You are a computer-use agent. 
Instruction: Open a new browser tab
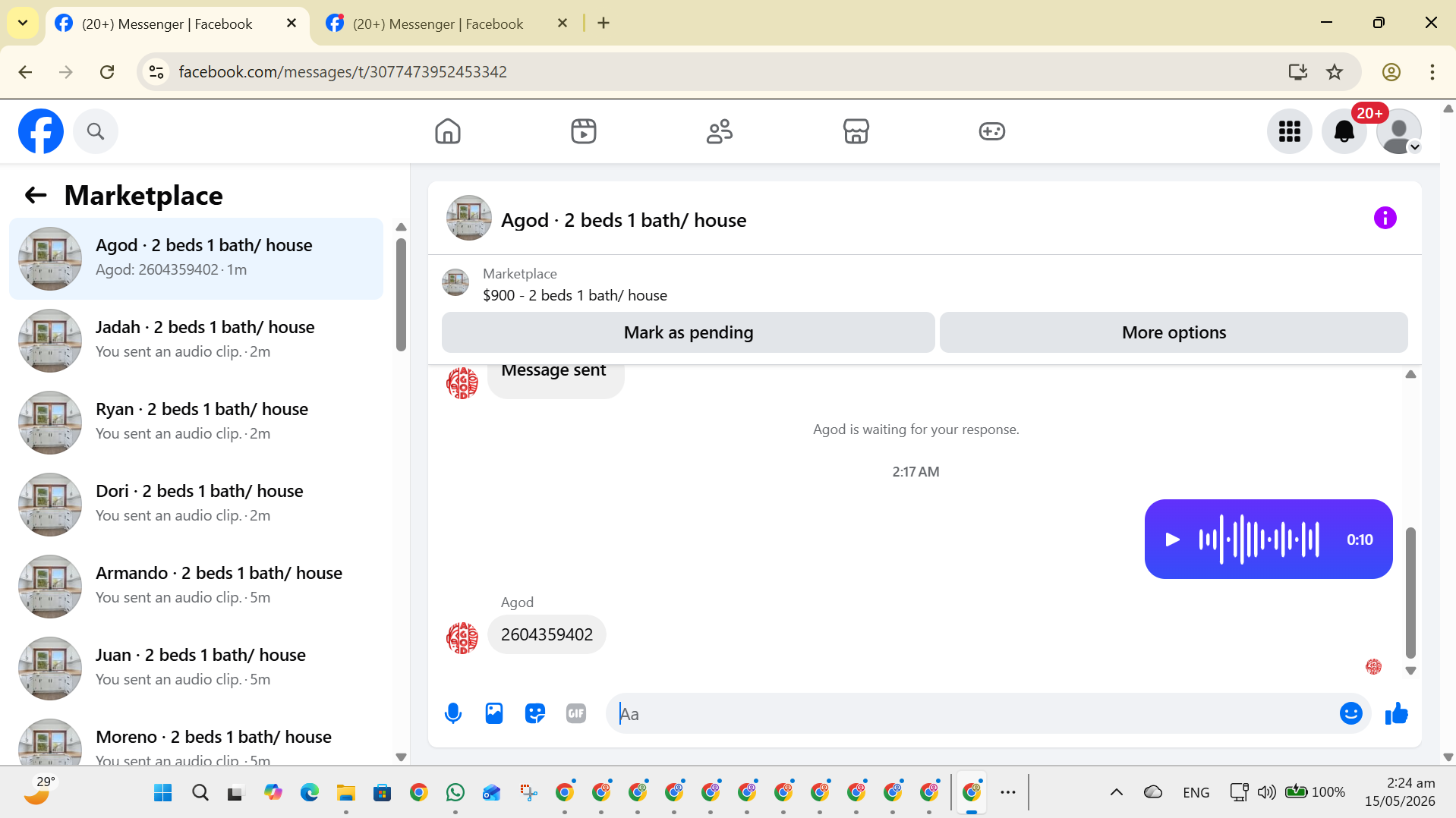(604, 24)
